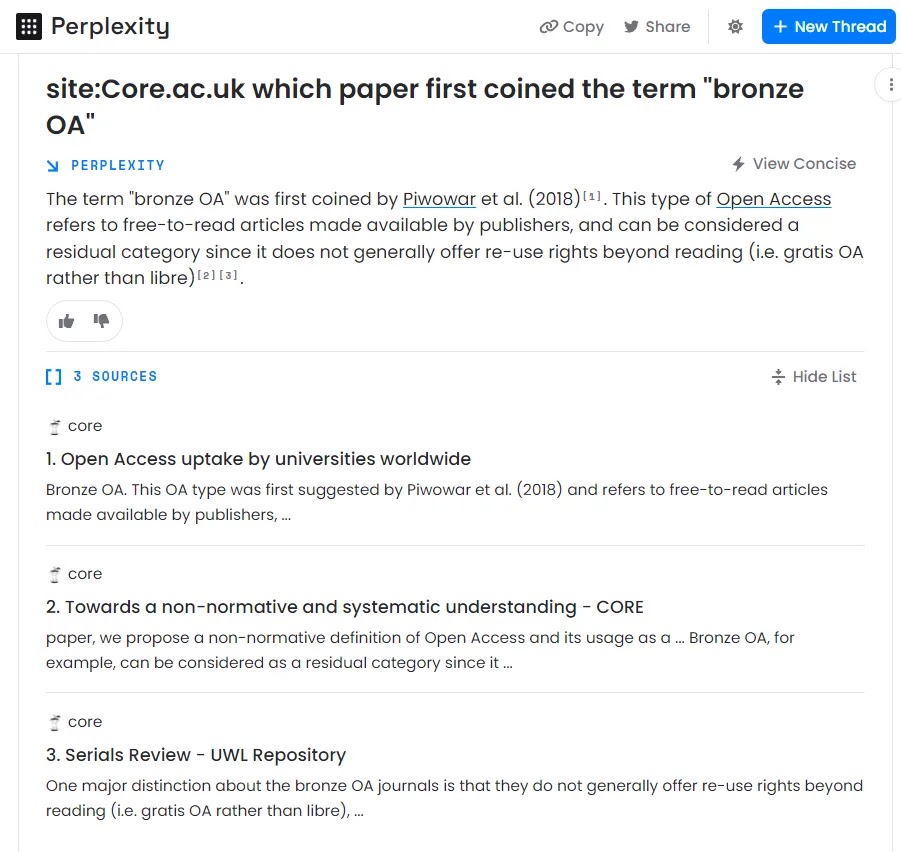
Task: Open source Towards a non-normative and systematic understanding
Action: (345, 607)
